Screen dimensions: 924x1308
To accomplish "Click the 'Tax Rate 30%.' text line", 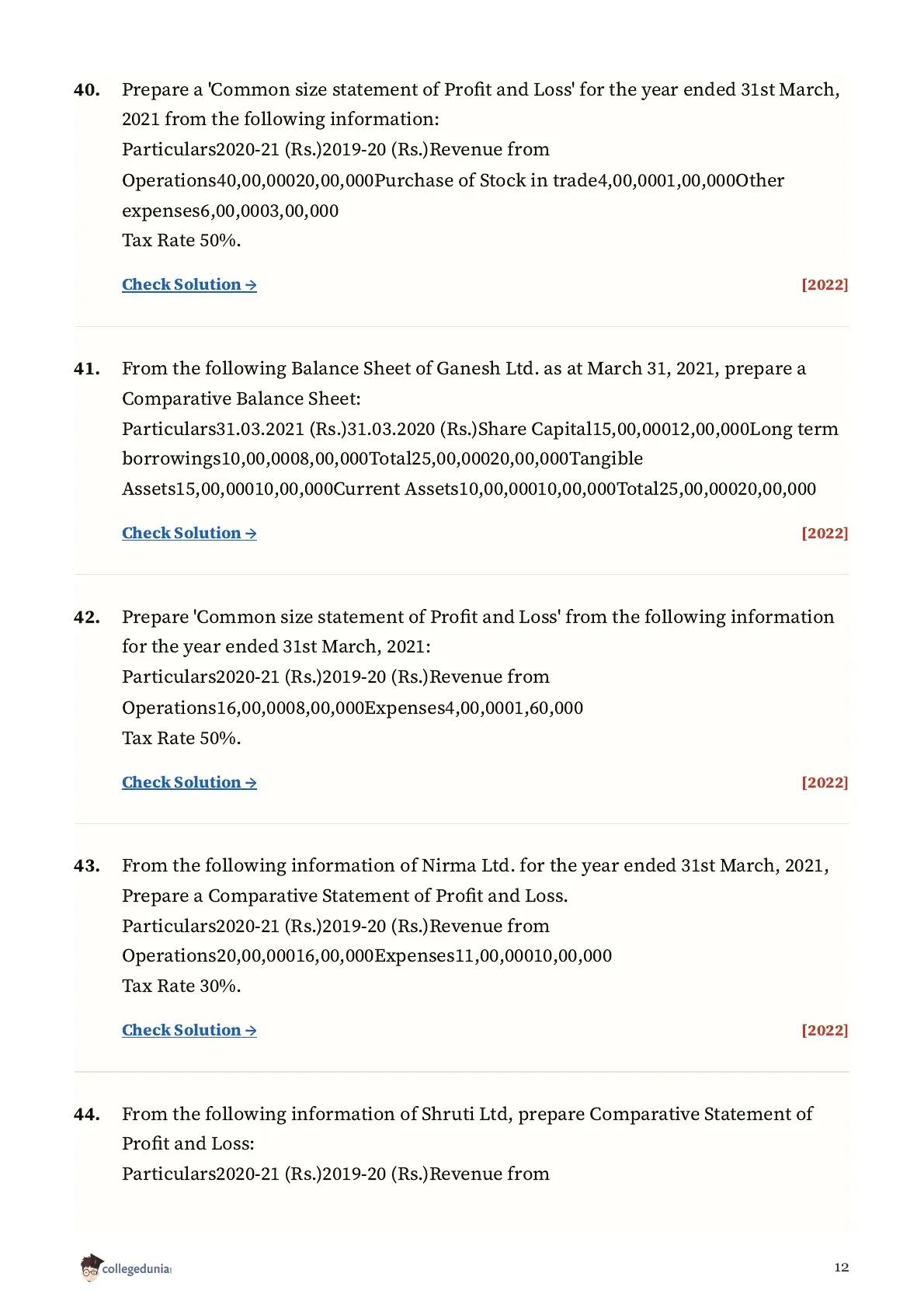I will click(182, 986).
